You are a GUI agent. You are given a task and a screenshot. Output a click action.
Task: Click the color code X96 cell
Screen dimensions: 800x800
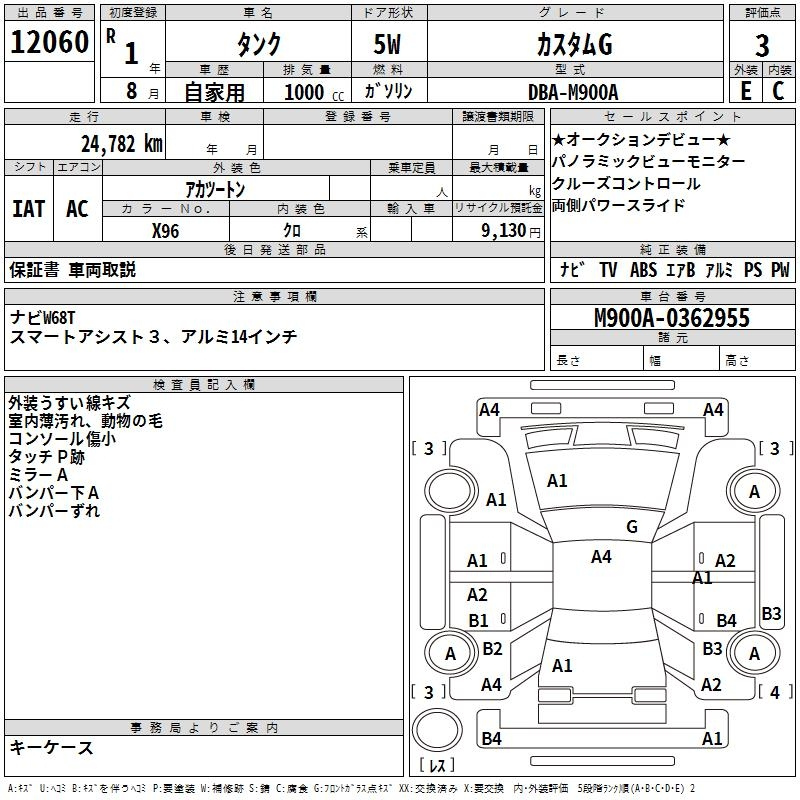tap(165, 231)
